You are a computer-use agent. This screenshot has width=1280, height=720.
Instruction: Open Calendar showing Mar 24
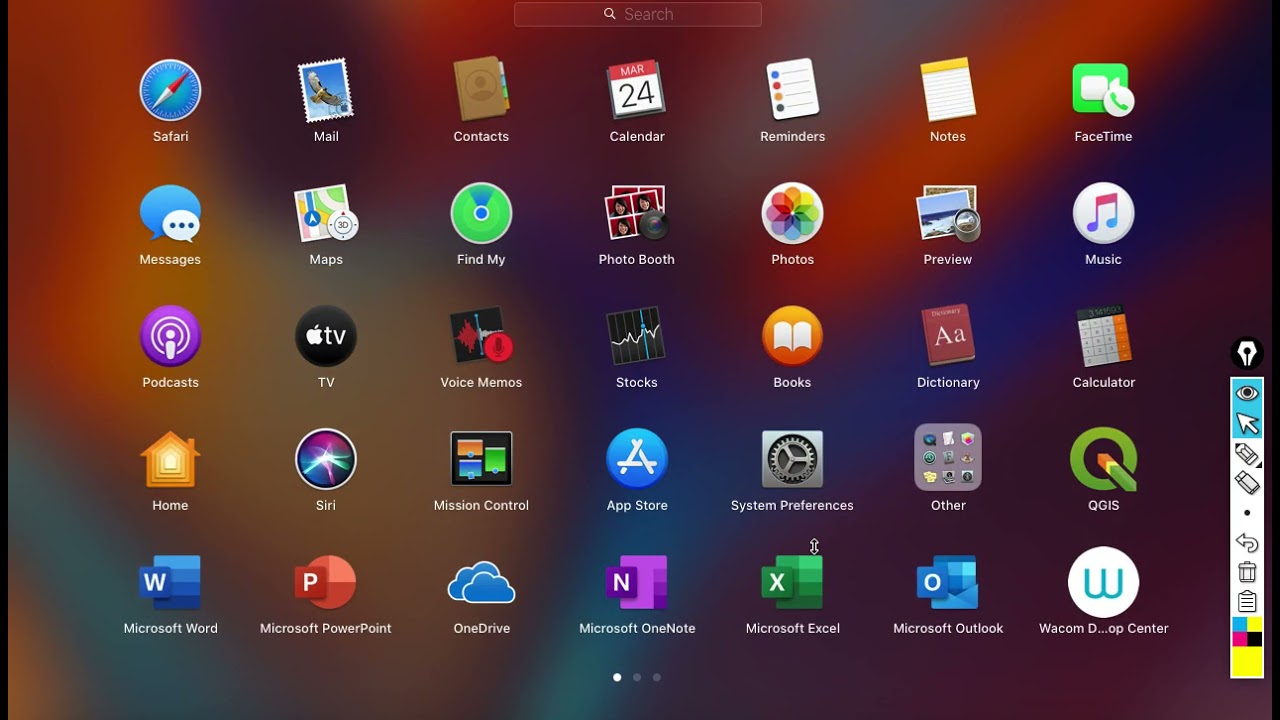pos(637,90)
